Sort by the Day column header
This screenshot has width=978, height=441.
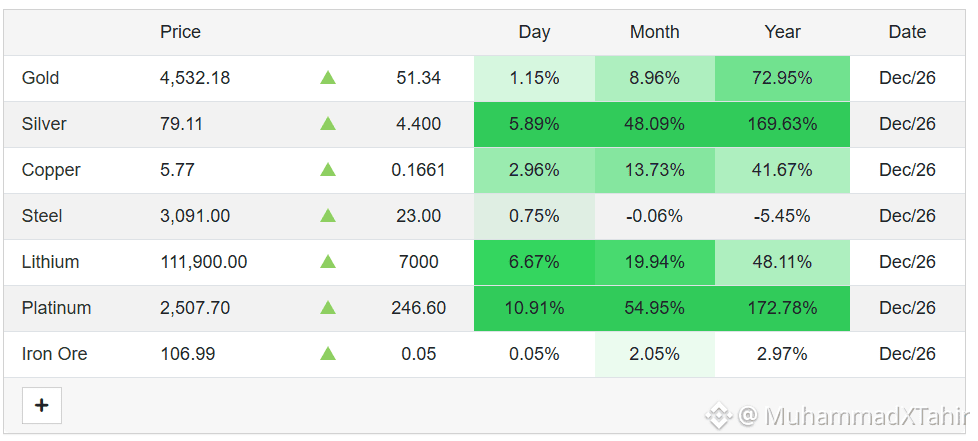[535, 32]
